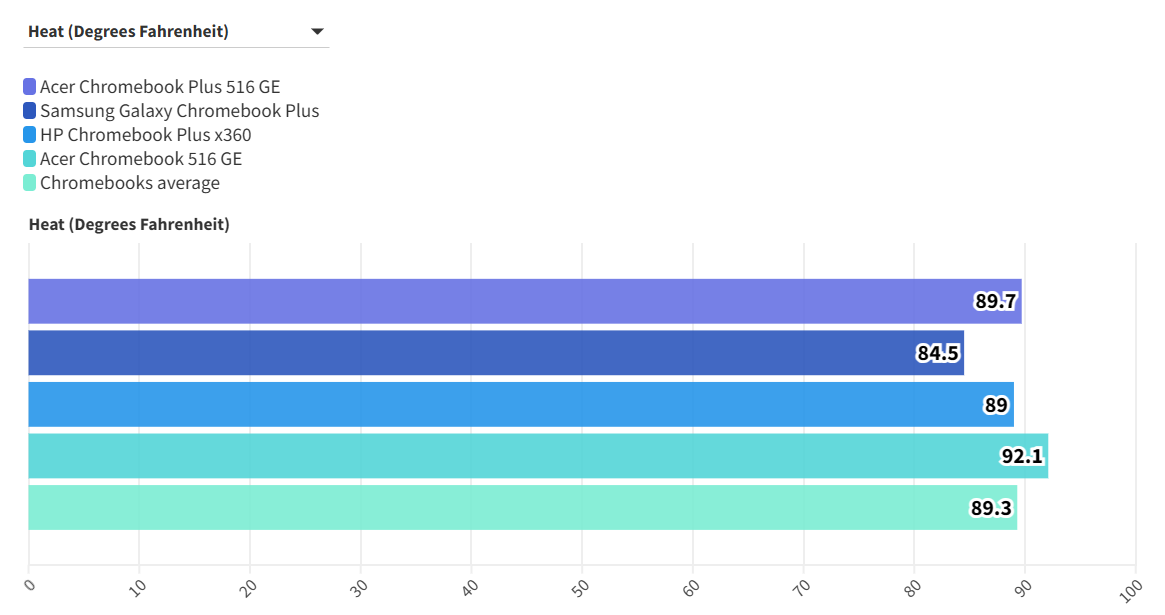1165x615 pixels.
Task: Toggle Acer Chromebook Plus 516 GE series label
Action: (x=160, y=87)
